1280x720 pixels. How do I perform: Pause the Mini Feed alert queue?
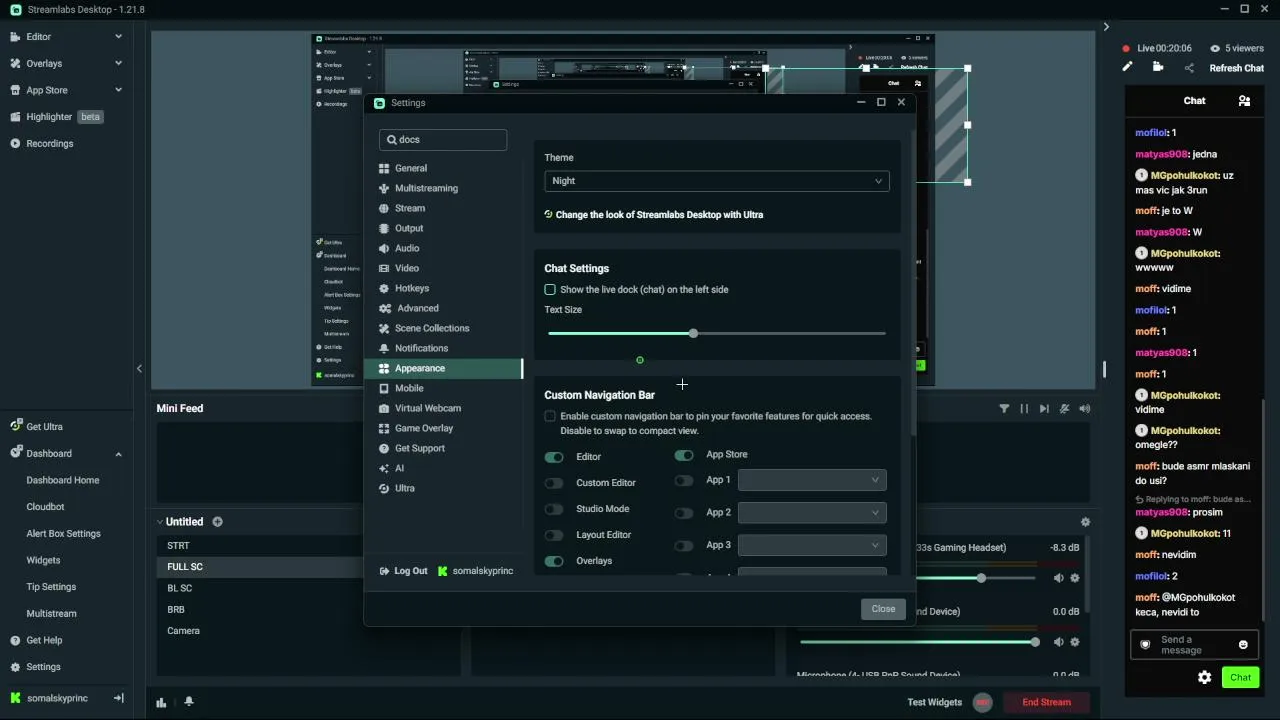(x=1024, y=408)
